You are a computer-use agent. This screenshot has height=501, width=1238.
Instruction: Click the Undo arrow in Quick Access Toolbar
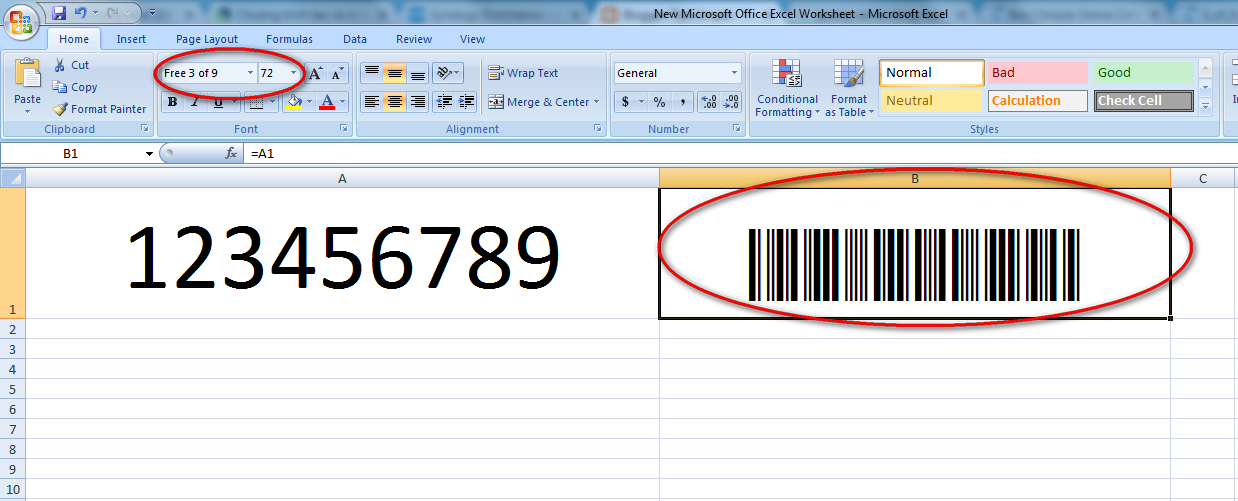80,13
